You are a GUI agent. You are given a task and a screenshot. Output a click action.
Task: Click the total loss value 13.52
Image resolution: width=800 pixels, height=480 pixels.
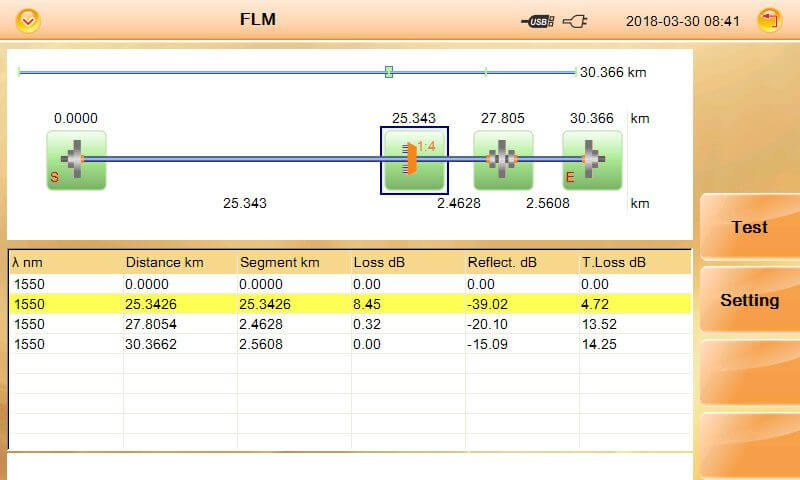[x=599, y=324]
